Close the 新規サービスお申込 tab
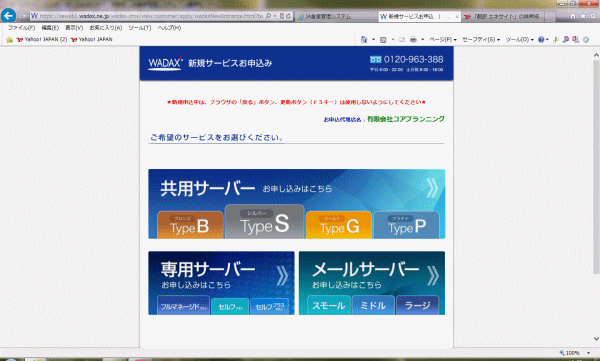The image size is (600, 361). tap(457, 16)
